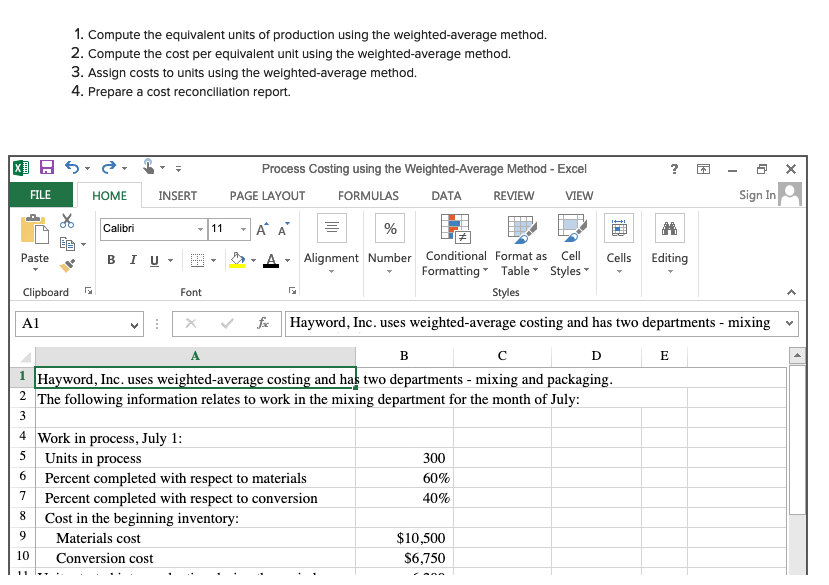Screen dimensions: 829x585
Task: Click the Paste clipboard icon
Action: 35,230
